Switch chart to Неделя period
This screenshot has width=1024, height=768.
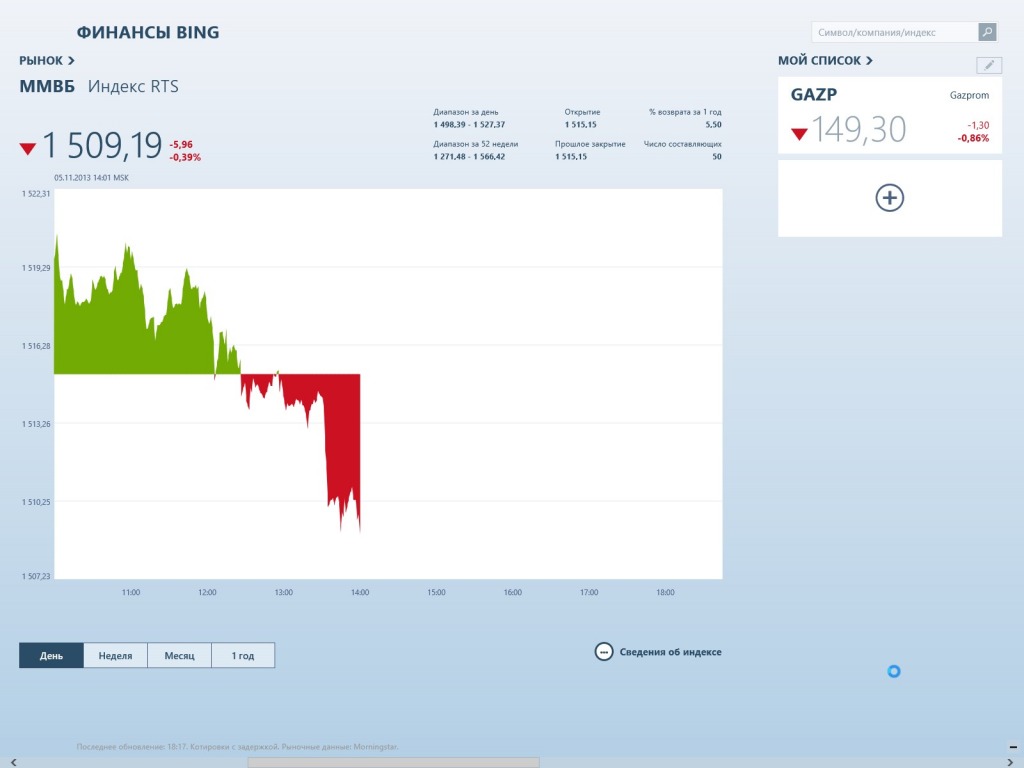(x=115, y=655)
